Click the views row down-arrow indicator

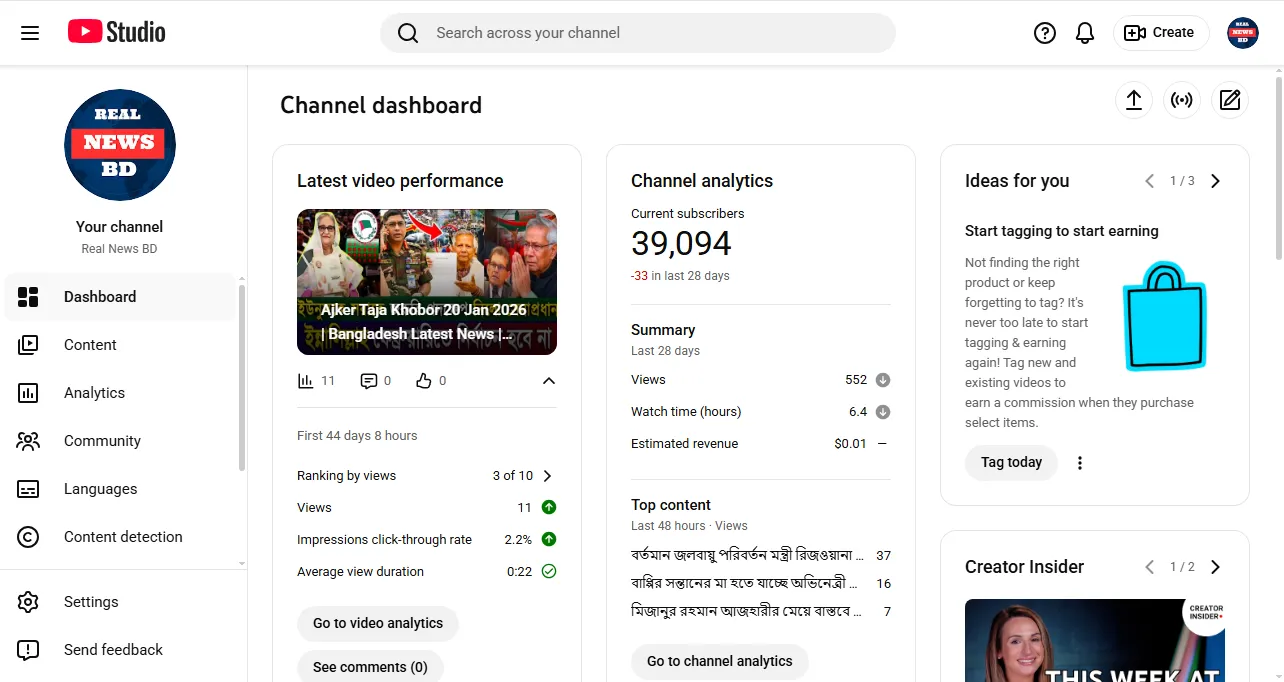pos(882,380)
